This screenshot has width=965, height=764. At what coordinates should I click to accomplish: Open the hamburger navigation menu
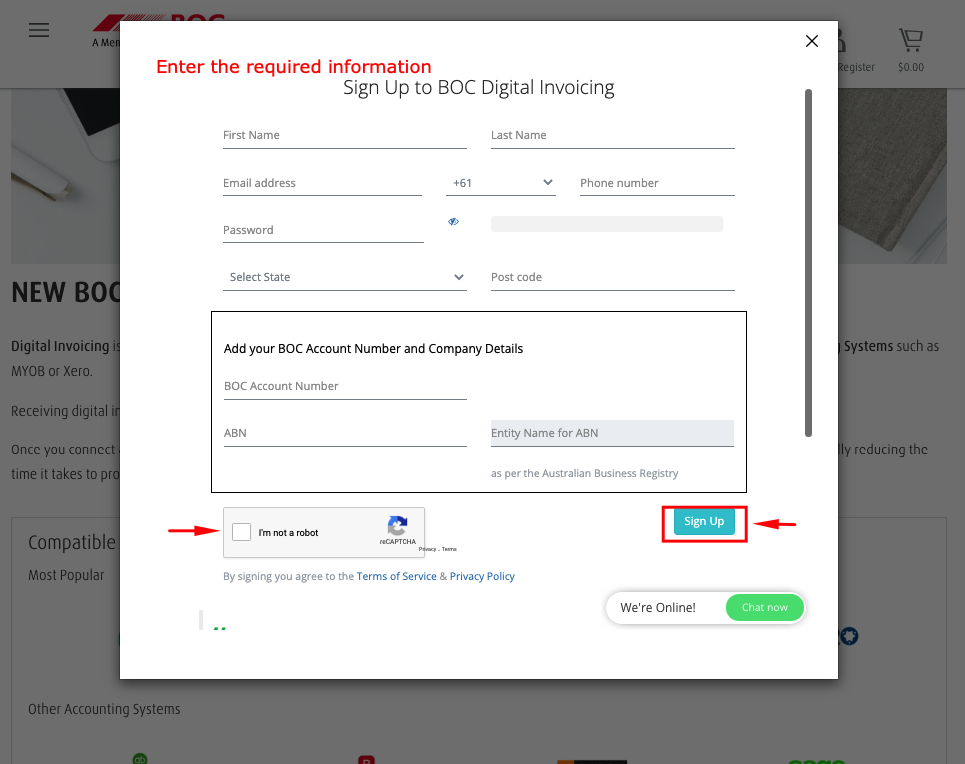[x=39, y=30]
